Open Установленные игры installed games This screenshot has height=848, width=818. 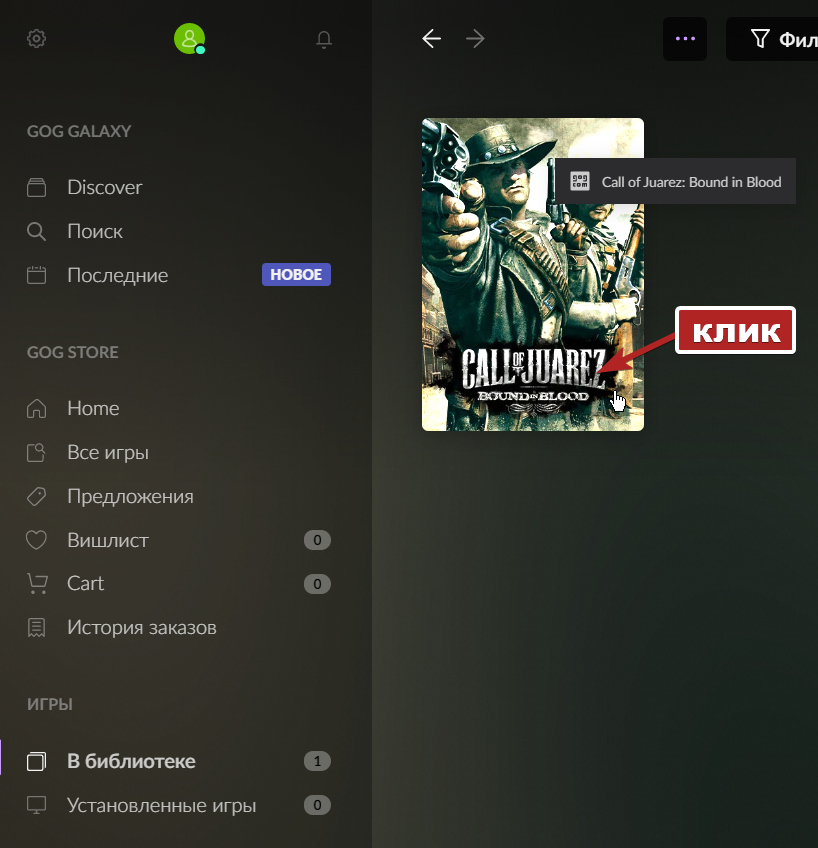tap(161, 805)
